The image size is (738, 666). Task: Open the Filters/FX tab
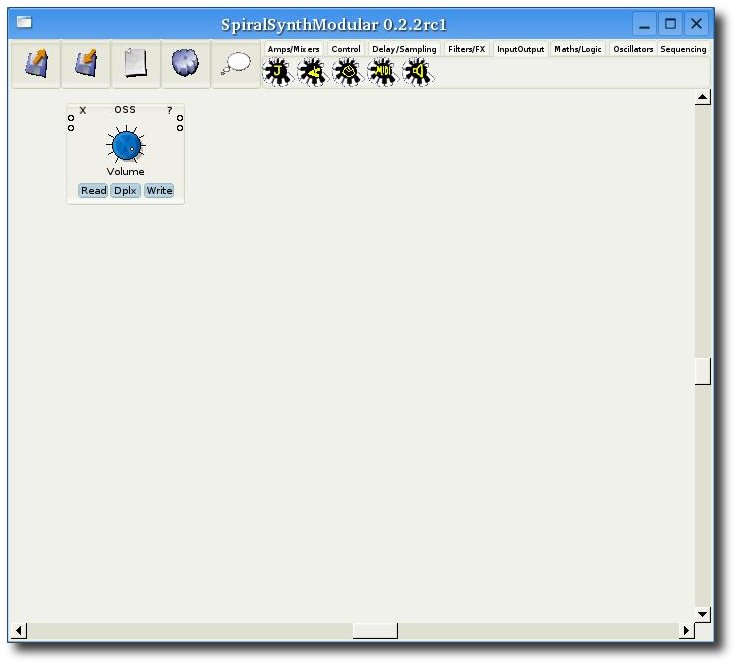pyautogui.click(x=466, y=49)
